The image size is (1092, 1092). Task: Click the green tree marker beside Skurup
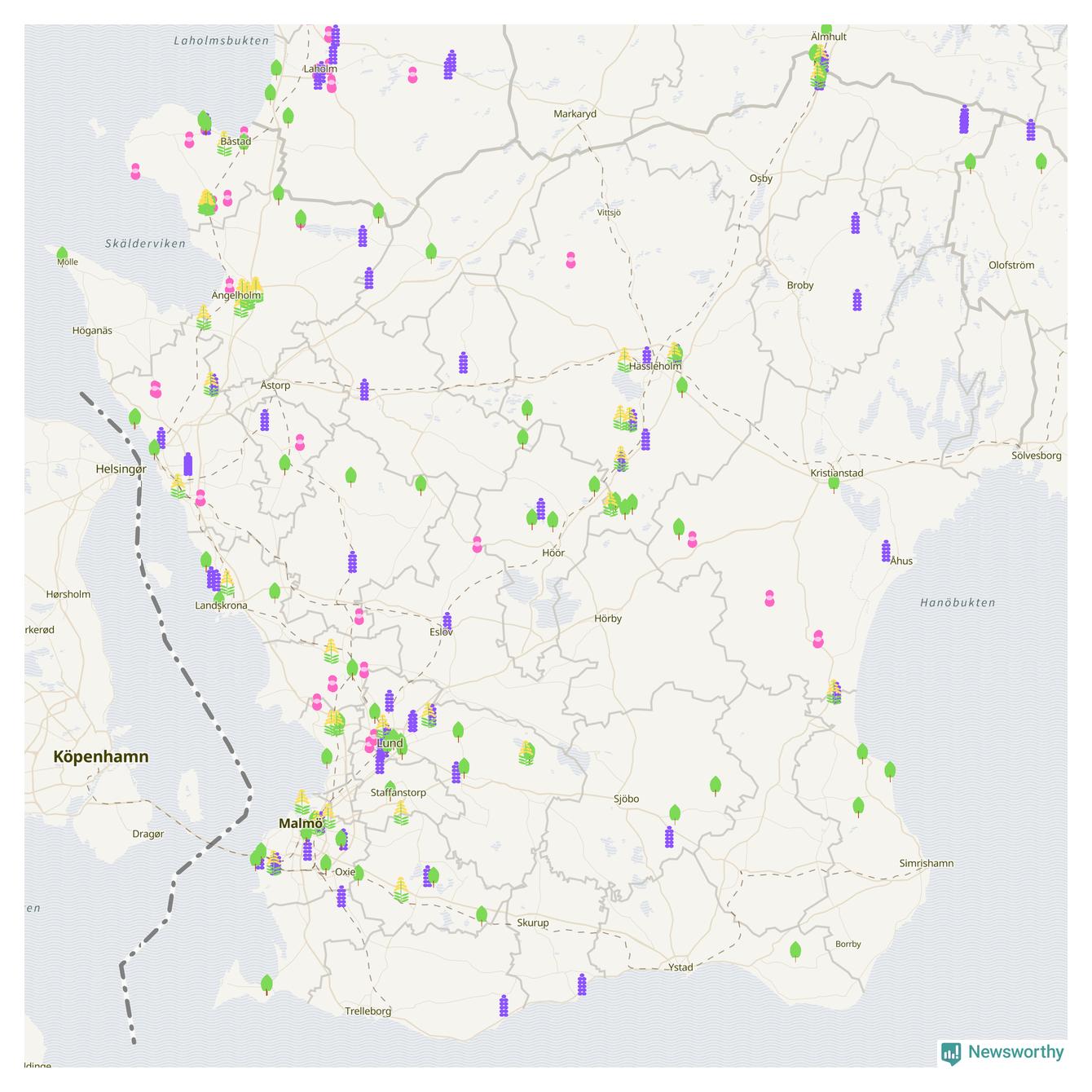(482, 915)
